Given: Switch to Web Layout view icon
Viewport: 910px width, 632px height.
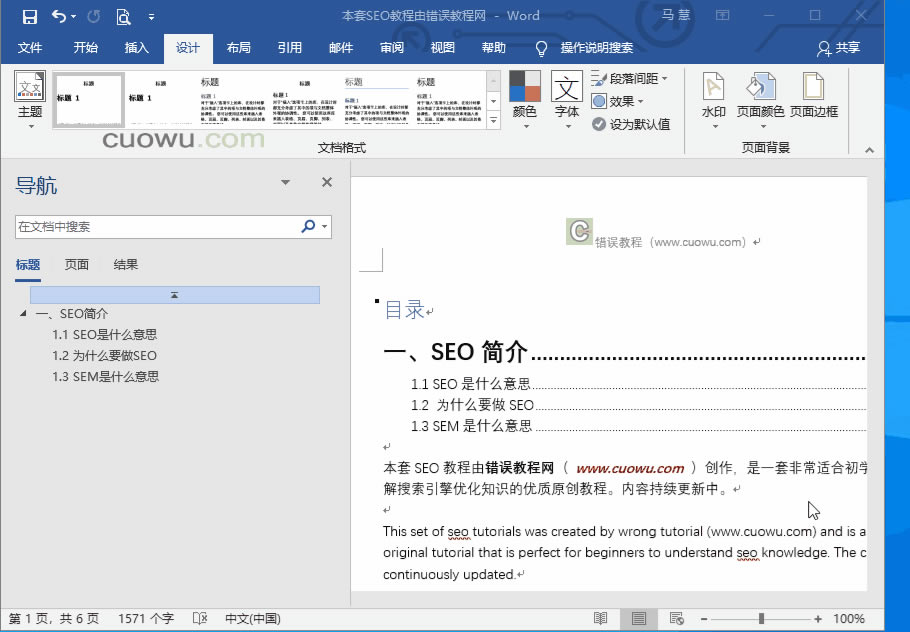Looking at the screenshot, I should tap(677, 619).
